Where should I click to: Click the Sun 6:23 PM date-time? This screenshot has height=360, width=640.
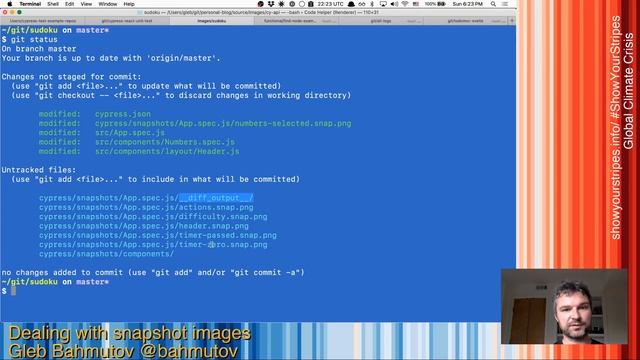[x=468, y=4]
